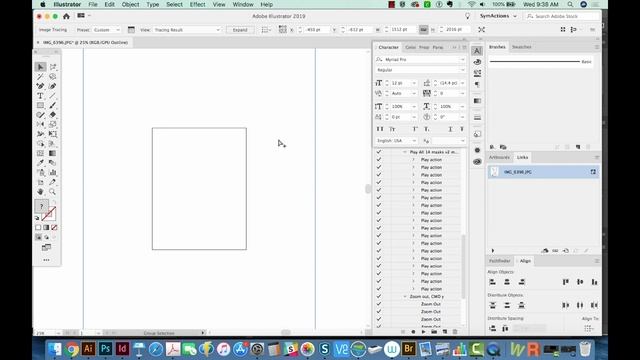Select the Line Segment tool
This screenshot has height=360, width=640.
point(53,96)
